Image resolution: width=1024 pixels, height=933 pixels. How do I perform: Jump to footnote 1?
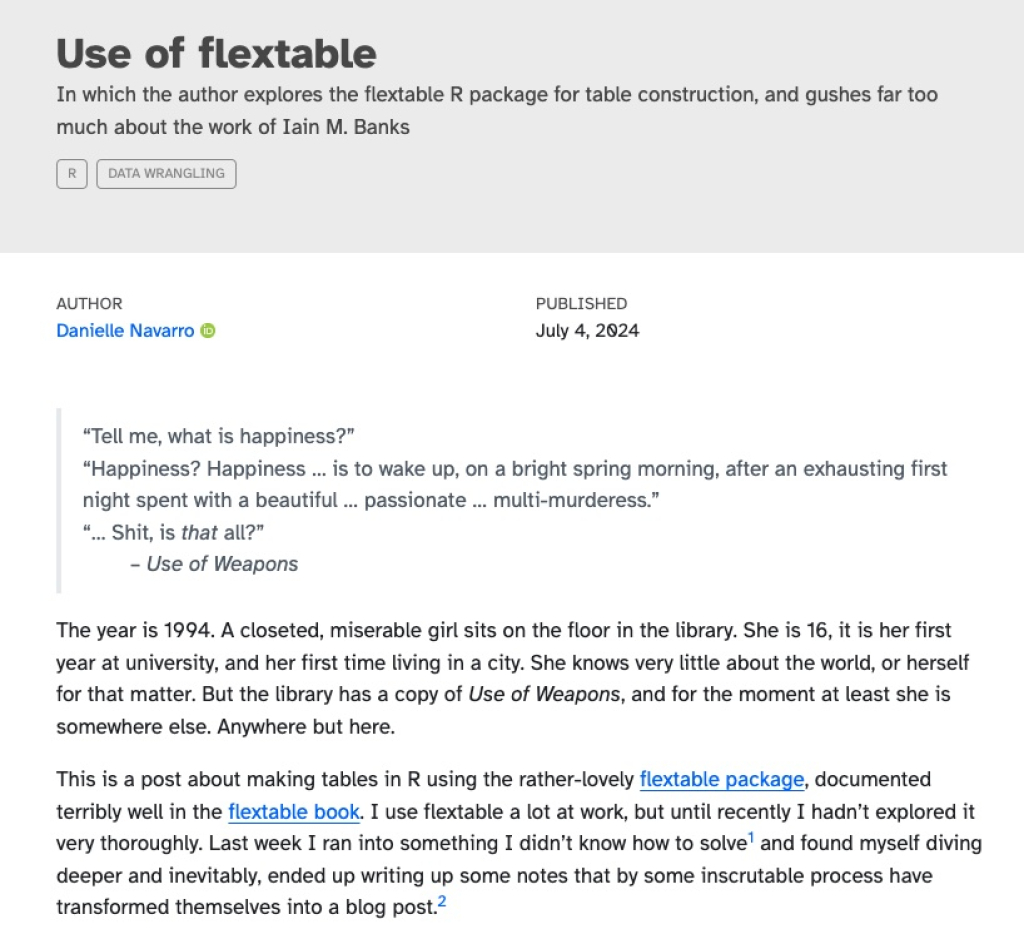tap(751, 837)
